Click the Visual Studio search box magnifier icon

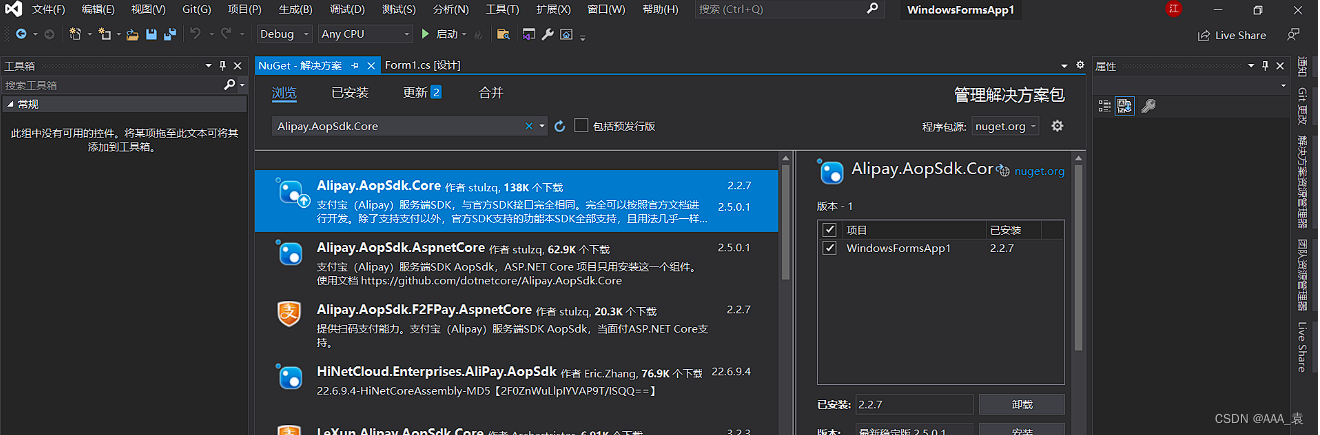[x=872, y=9]
